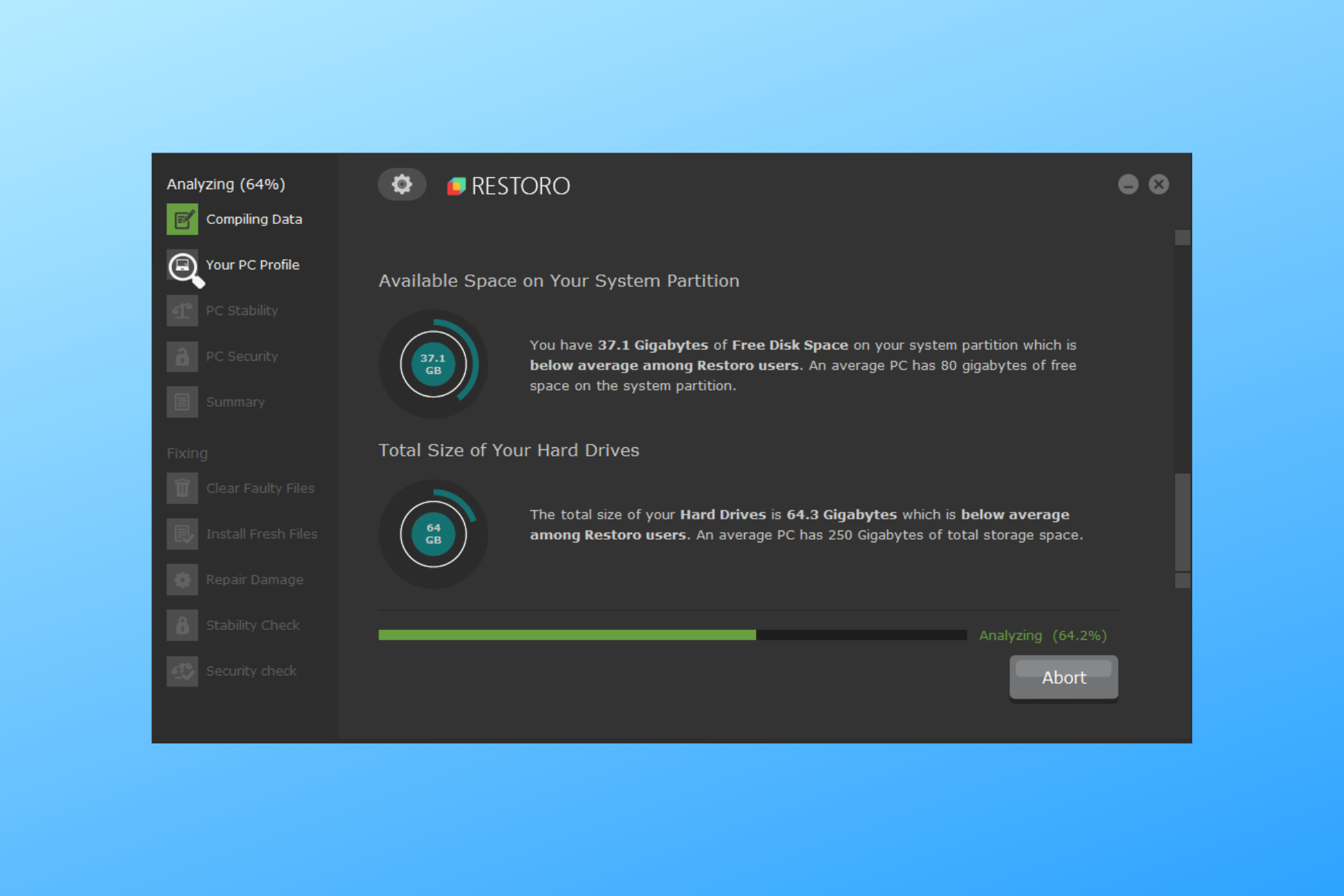Click the scrollbar up arrow
This screenshot has width=1344, height=896.
point(1182,238)
